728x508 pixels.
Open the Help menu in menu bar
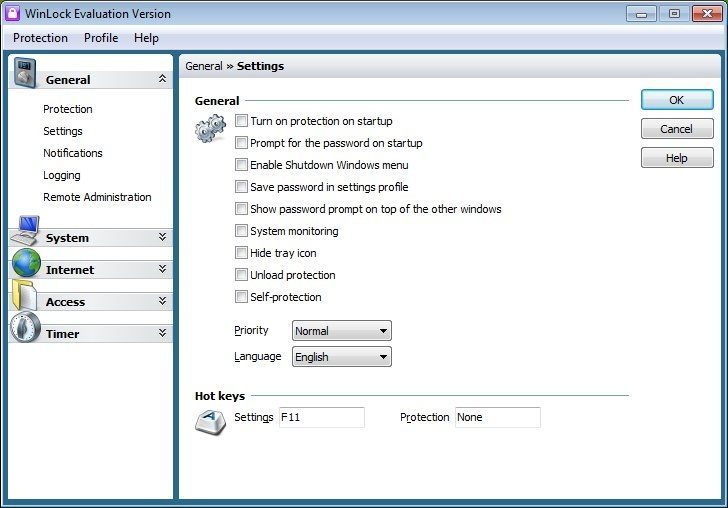coord(146,38)
